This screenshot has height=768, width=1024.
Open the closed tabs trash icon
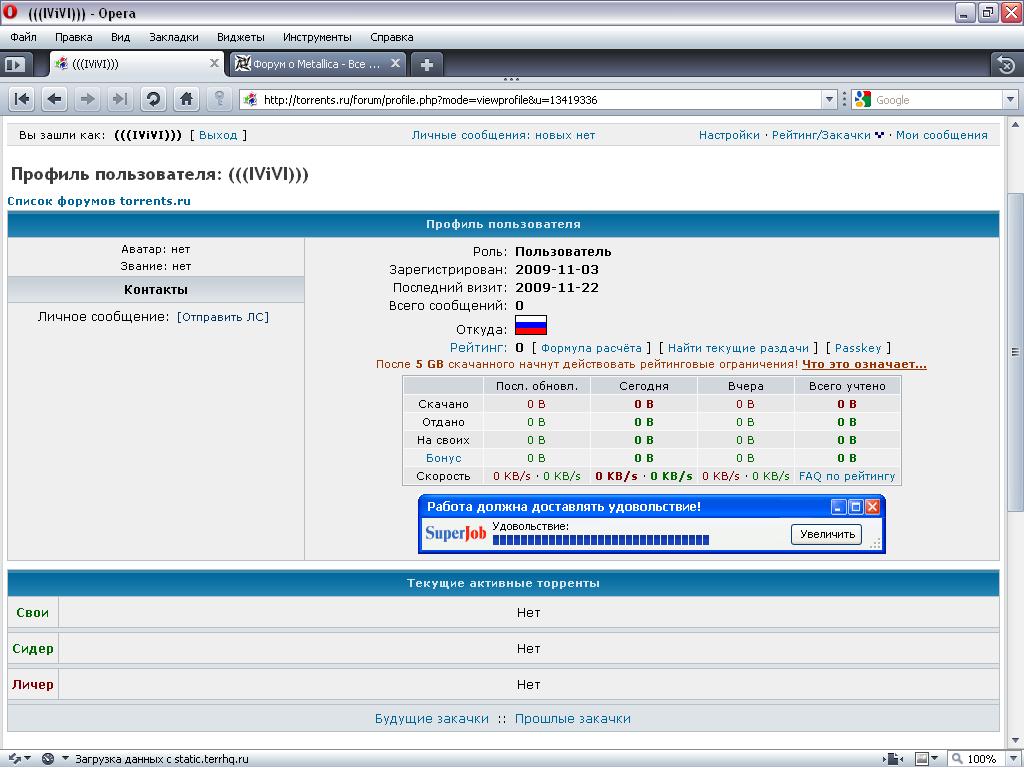pos(1005,64)
